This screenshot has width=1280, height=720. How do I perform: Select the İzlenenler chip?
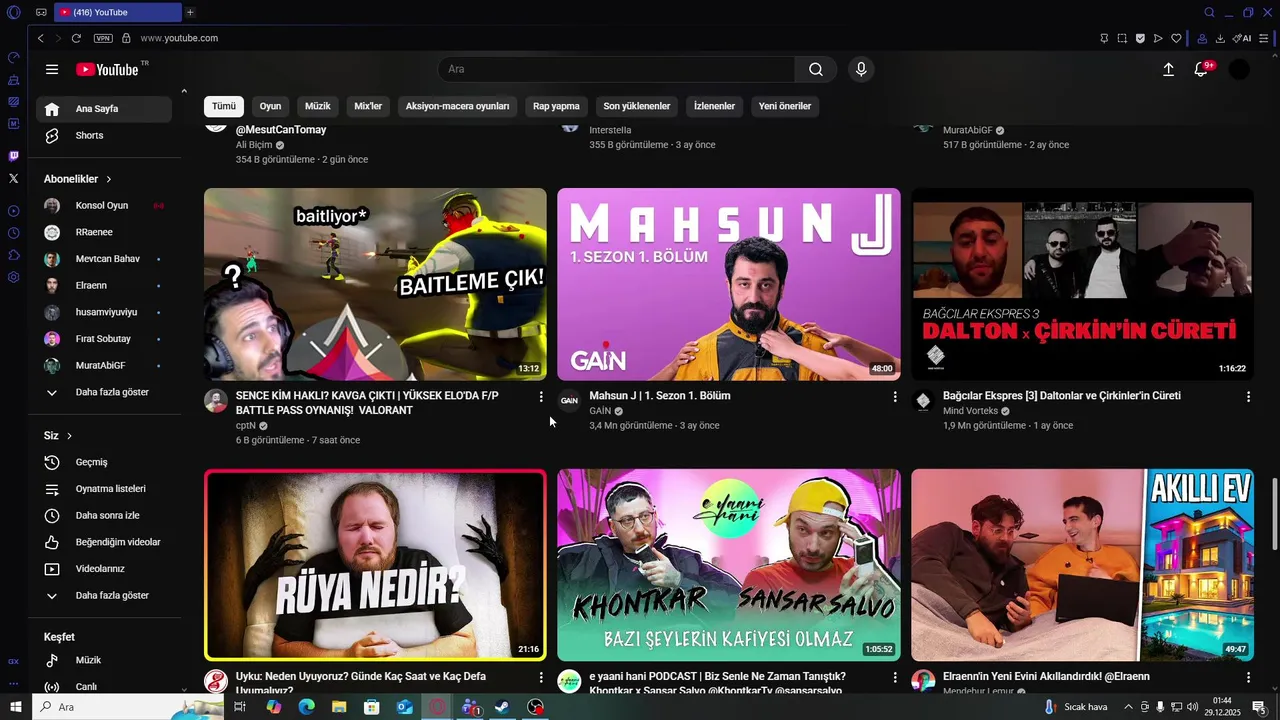tap(714, 106)
